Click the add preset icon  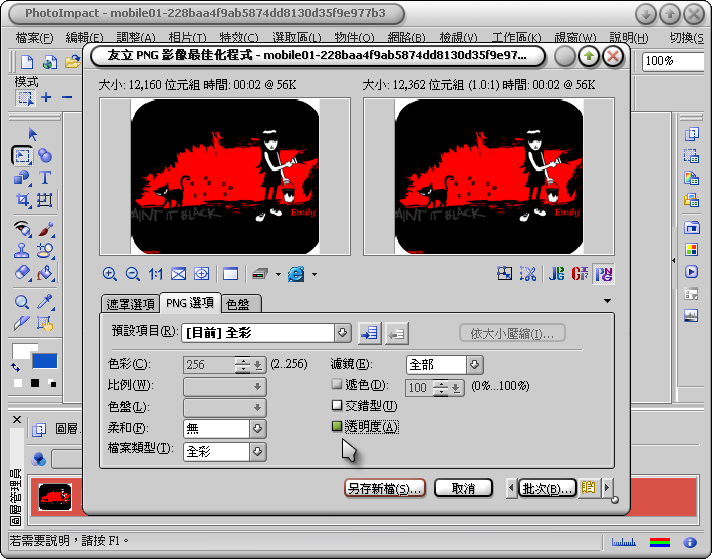click(x=370, y=333)
